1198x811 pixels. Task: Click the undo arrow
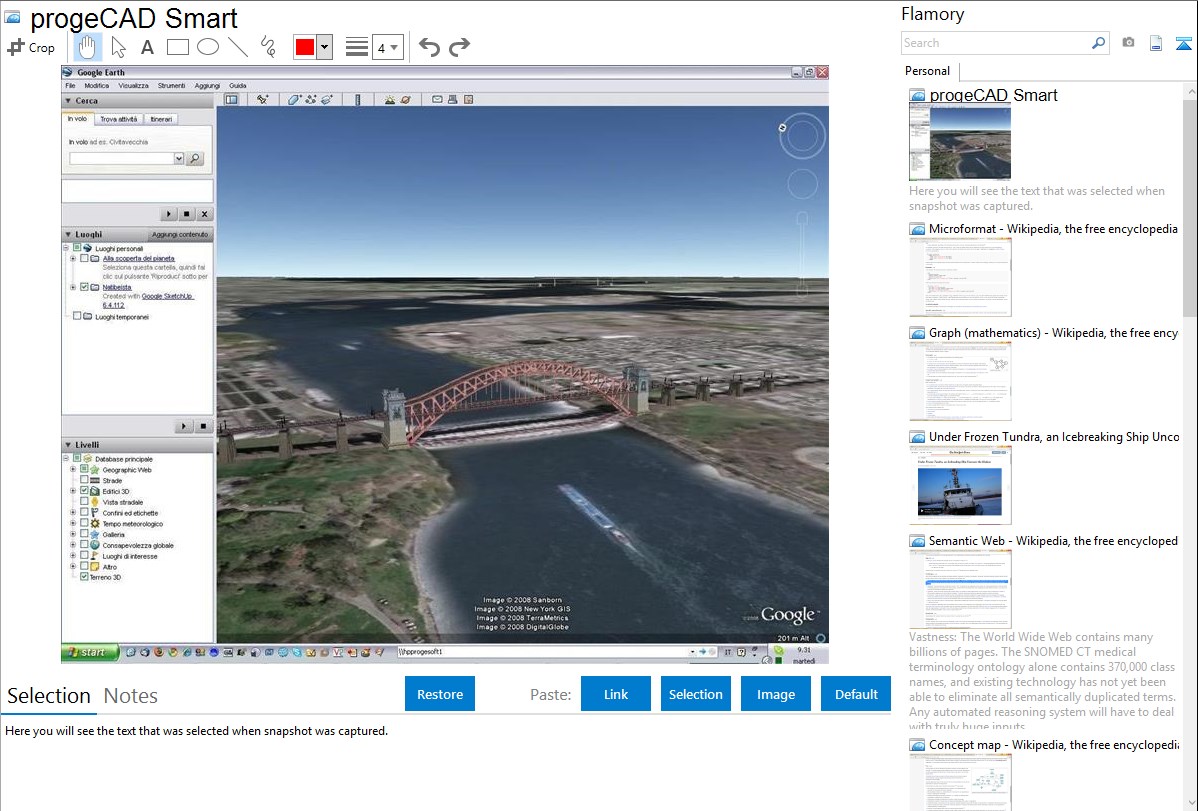click(x=429, y=47)
